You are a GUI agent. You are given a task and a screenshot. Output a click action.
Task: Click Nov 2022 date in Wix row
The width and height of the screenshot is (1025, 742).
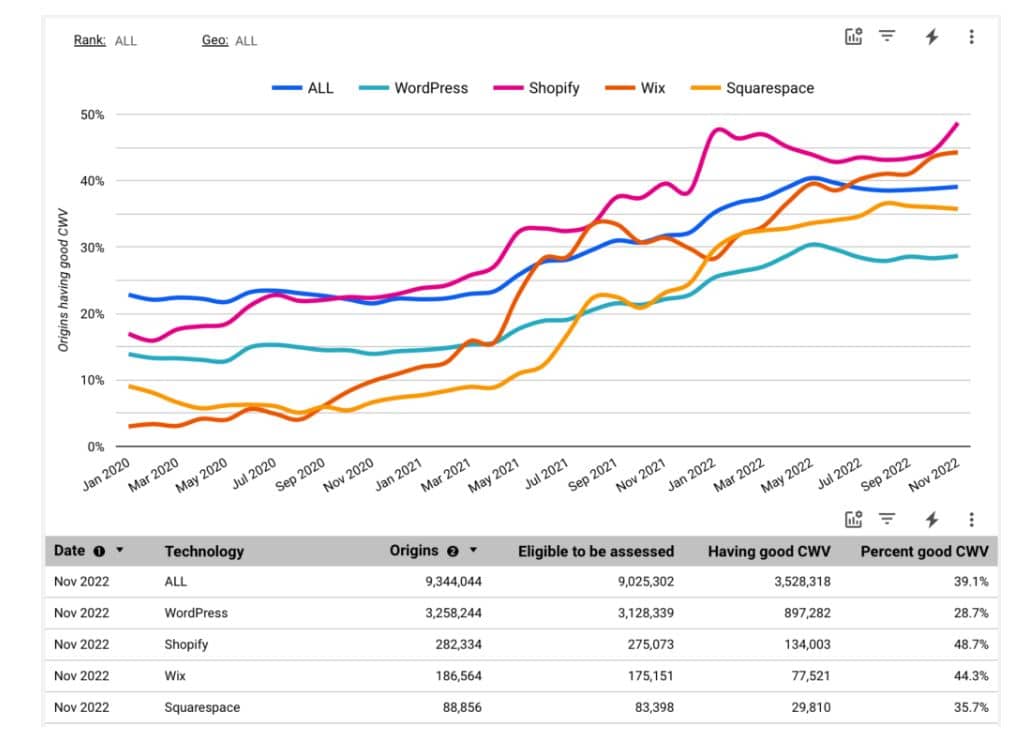point(81,675)
